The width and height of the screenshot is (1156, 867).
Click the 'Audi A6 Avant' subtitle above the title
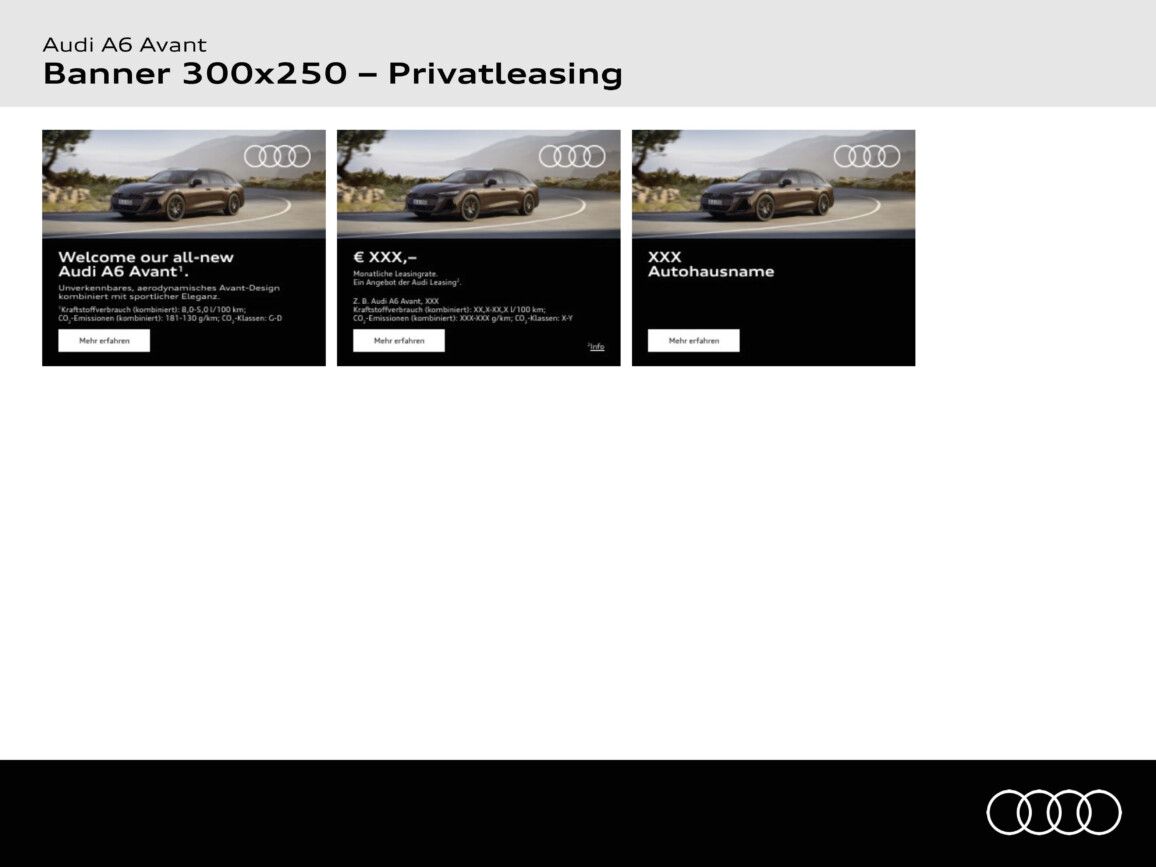[x=124, y=45]
